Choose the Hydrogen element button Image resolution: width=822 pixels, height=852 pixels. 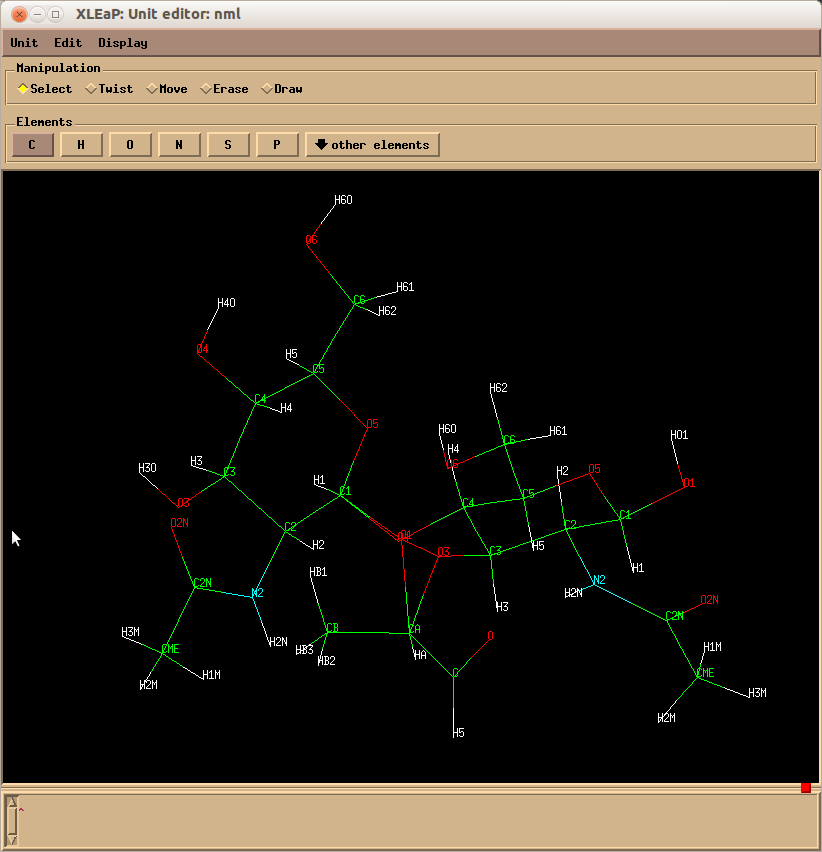pyautogui.click(x=81, y=145)
